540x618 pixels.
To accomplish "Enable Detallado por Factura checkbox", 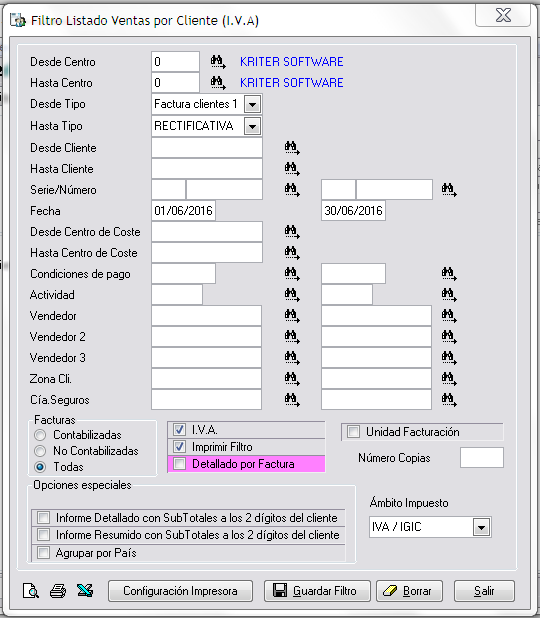I will [180, 464].
